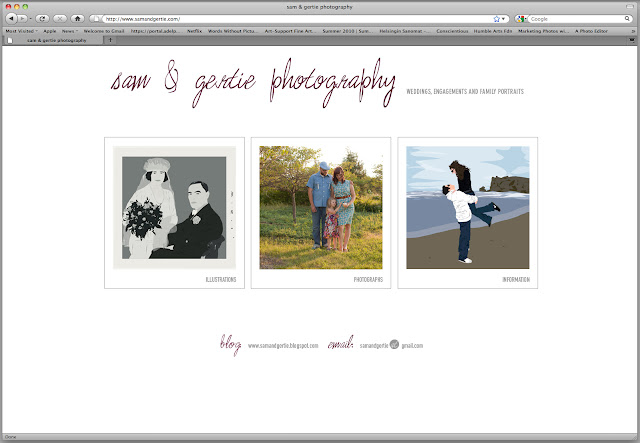
Task: Open the A Photo Editor bookmark
Action: click(591, 31)
